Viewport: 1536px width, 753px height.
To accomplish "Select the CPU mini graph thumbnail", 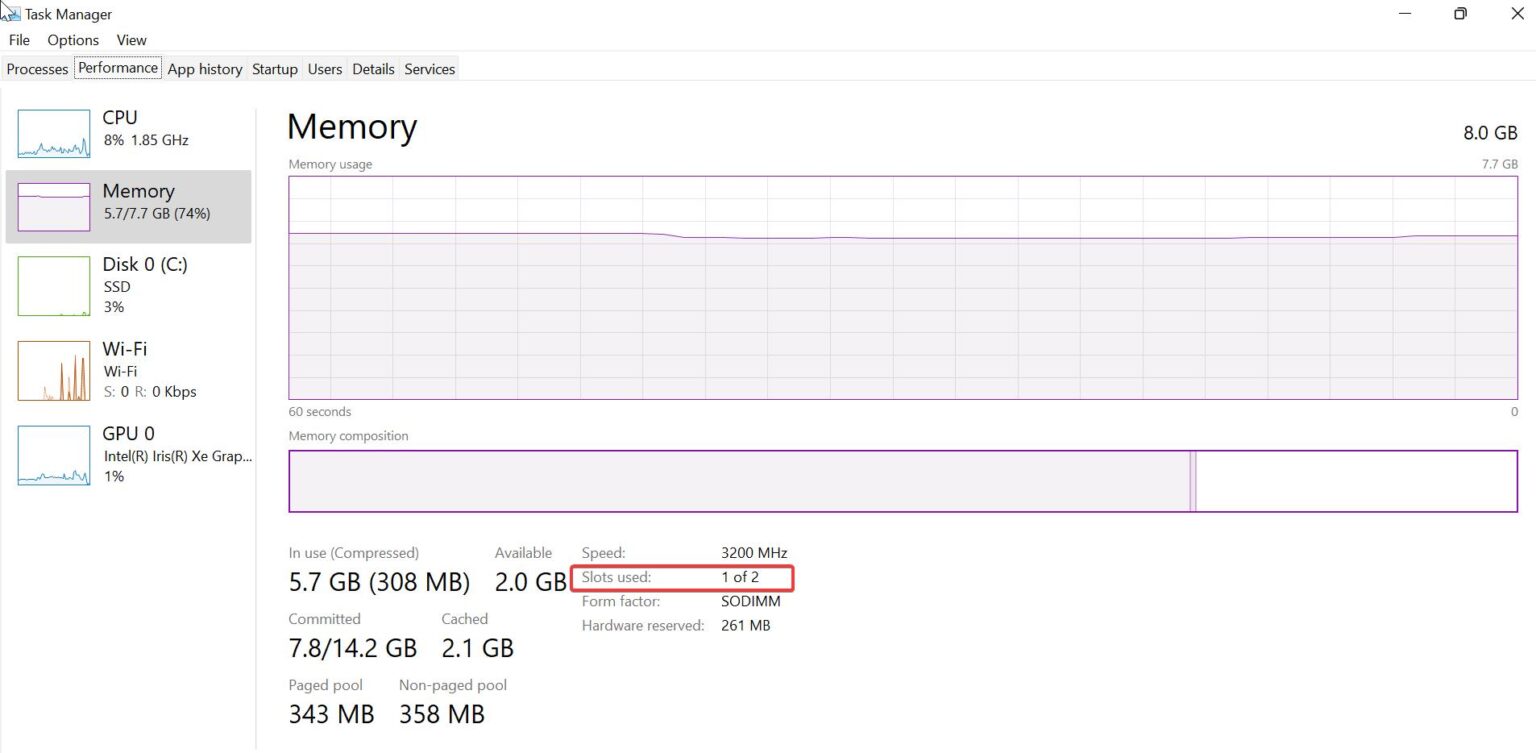I will (x=54, y=134).
